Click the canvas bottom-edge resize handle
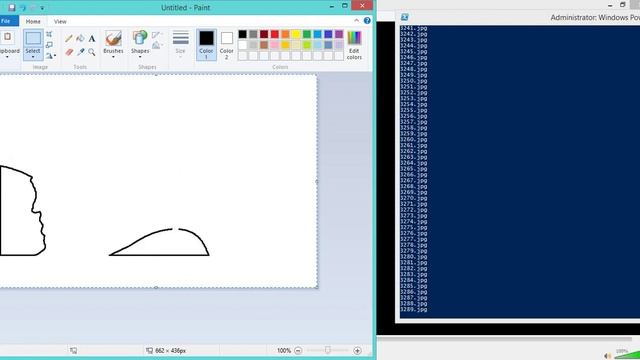 156,288
